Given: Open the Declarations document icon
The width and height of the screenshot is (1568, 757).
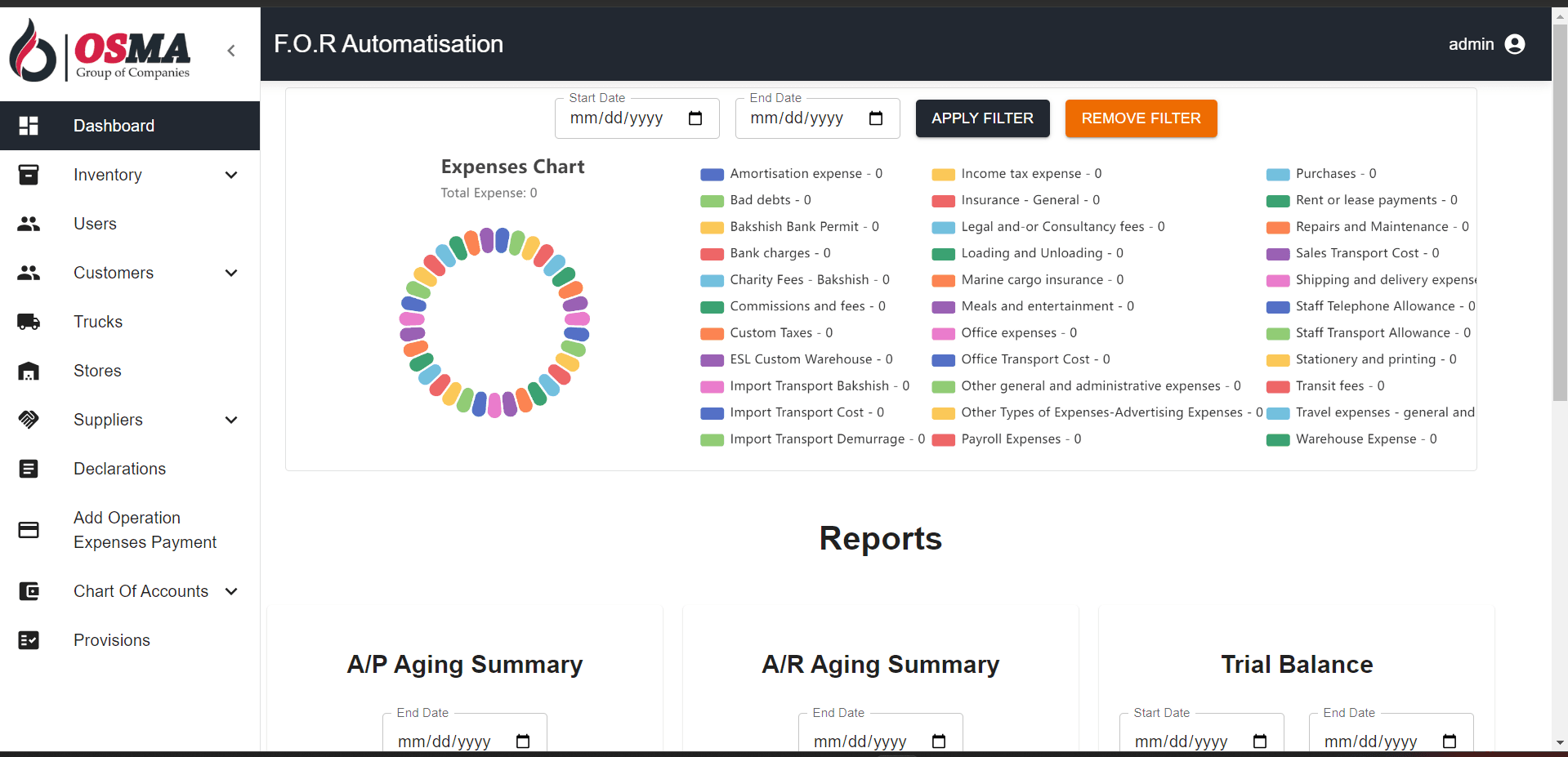Looking at the screenshot, I should pos(29,469).
